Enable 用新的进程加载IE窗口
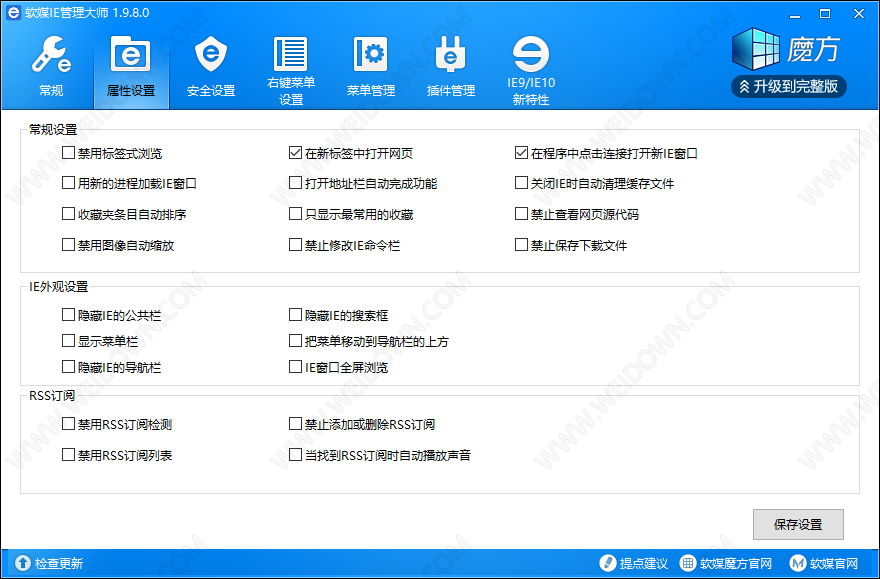This screenshot has height=579, width=880. coord(68,183)
